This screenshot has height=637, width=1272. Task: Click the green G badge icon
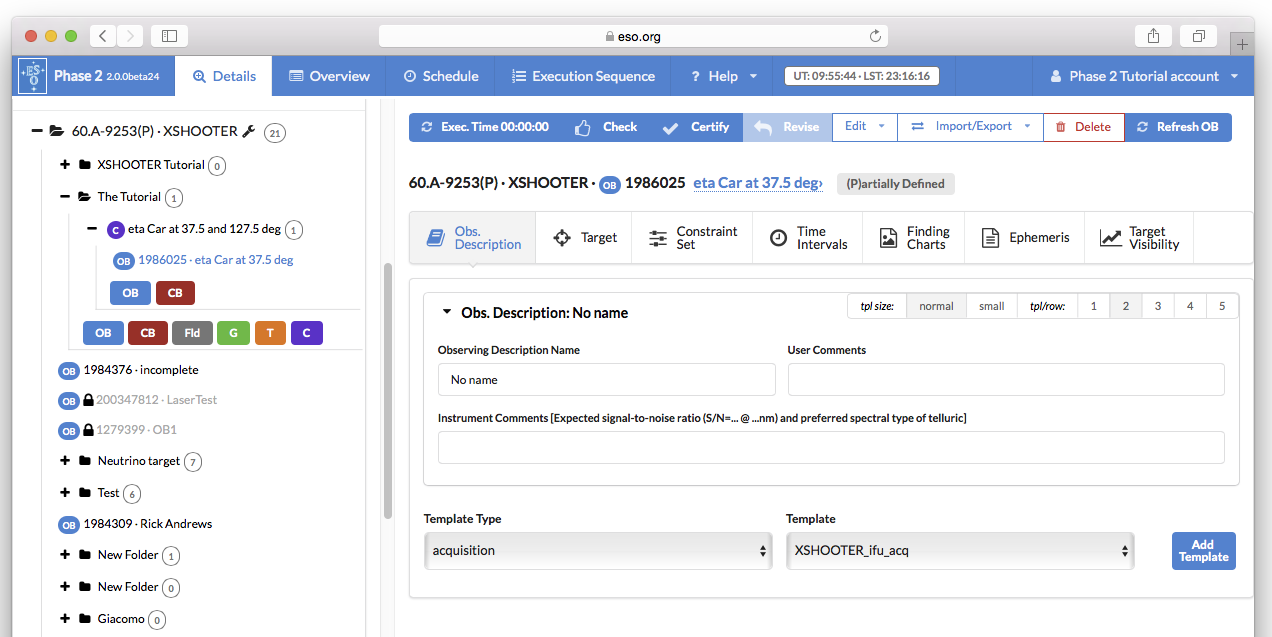point(233,333)
